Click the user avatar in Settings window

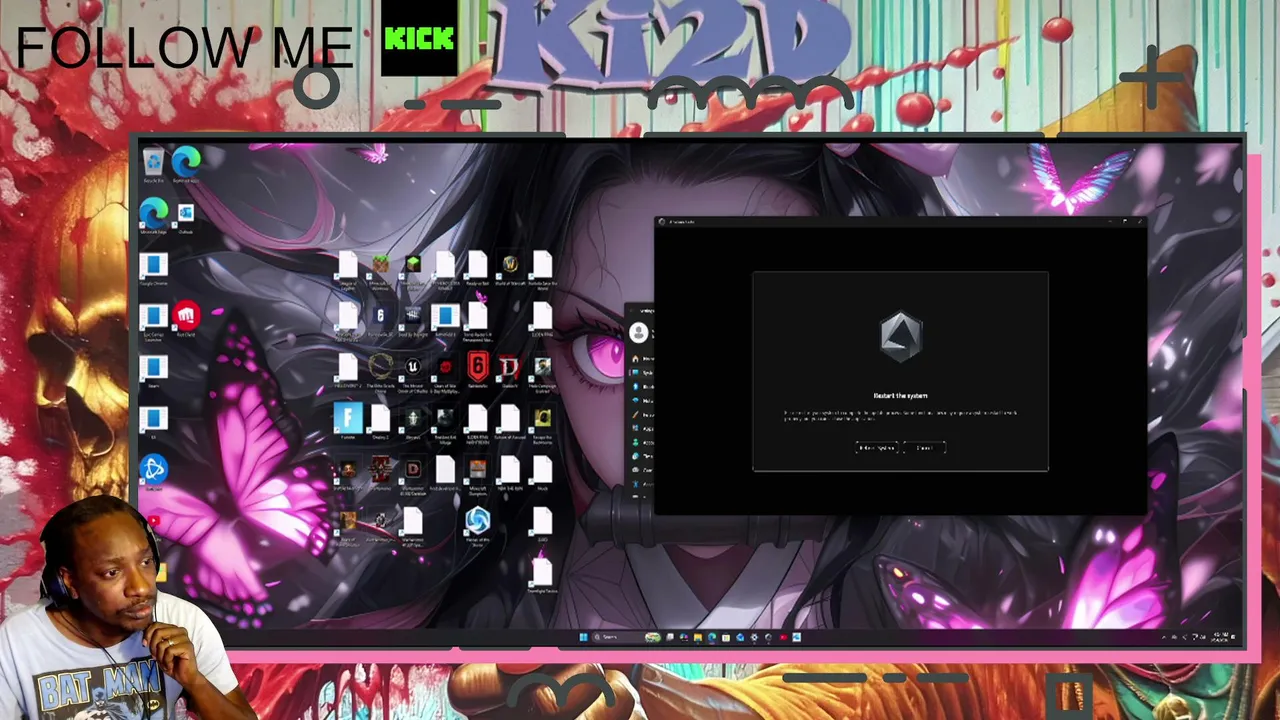point(639,333)
